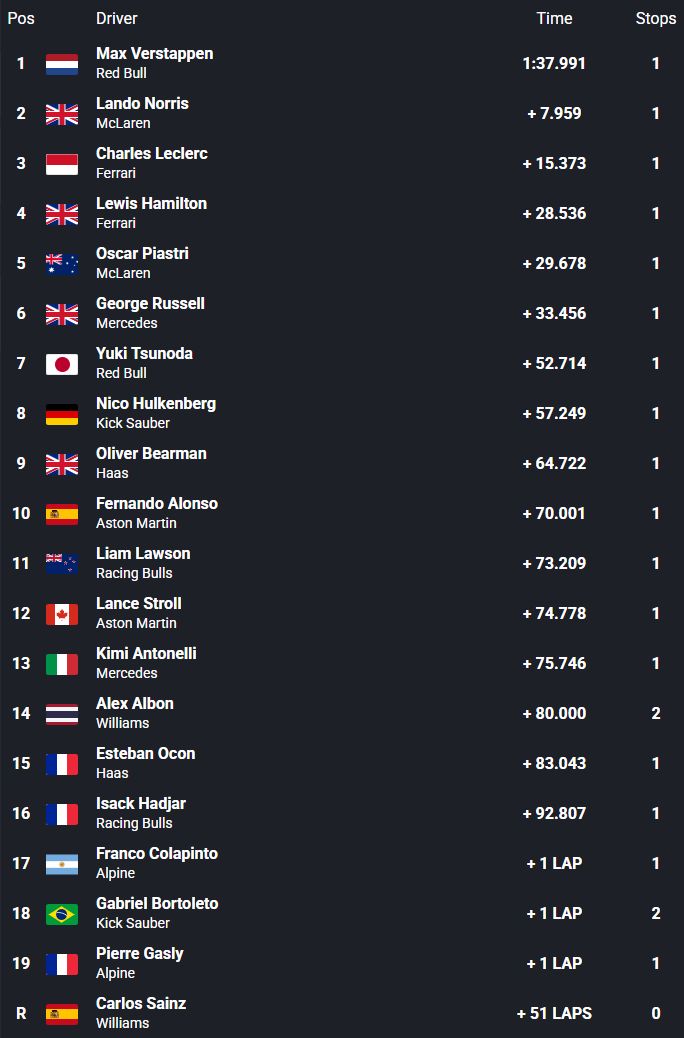
Task: Click Fernando Alonso's +70.001 time gap
Action: (x=554, y=513)
